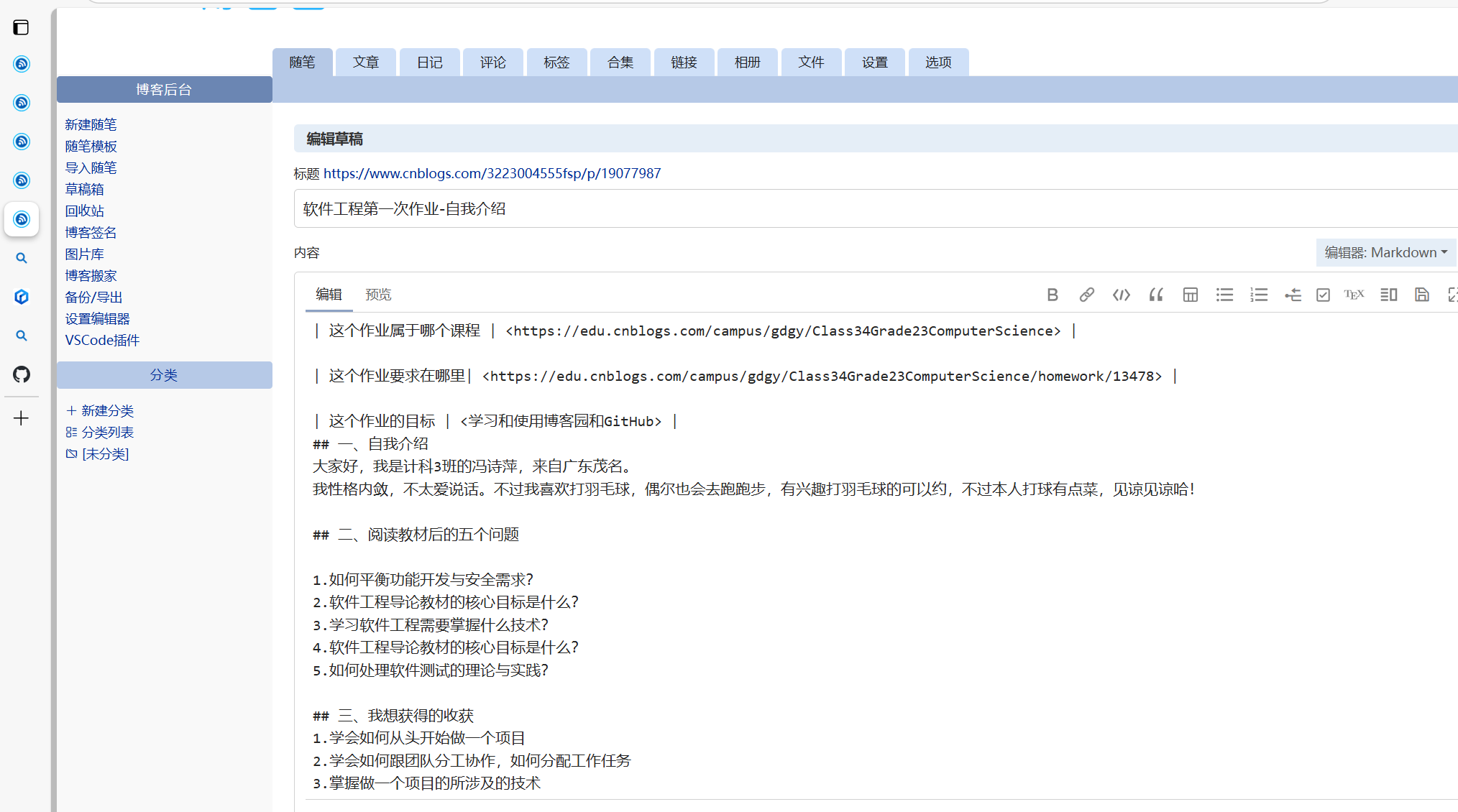
Task: Insert a table using the table icon
Action: click(1190, 295)
